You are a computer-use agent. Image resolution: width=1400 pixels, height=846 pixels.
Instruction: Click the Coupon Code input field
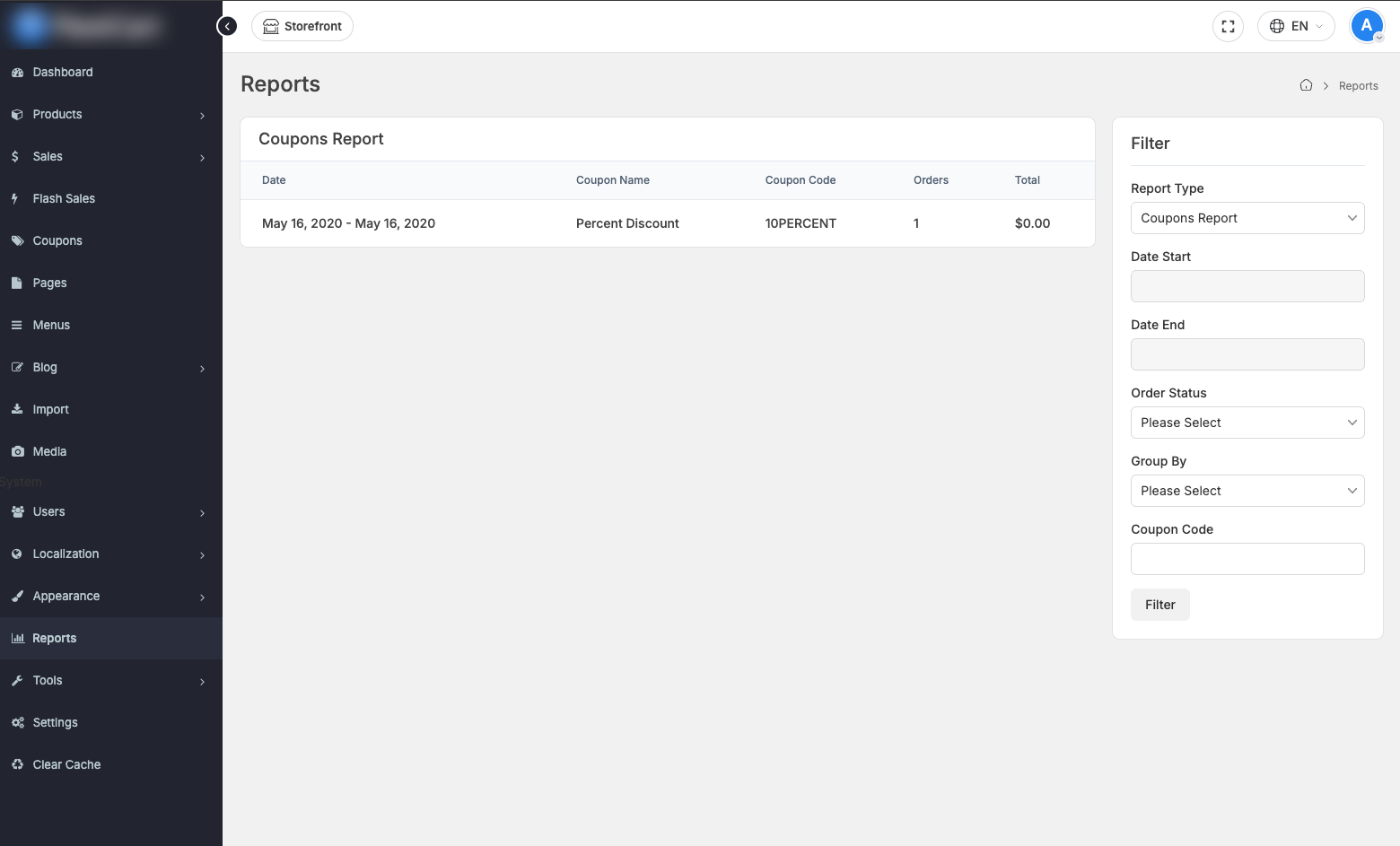pyautogui.click(x=1247, y=559)
